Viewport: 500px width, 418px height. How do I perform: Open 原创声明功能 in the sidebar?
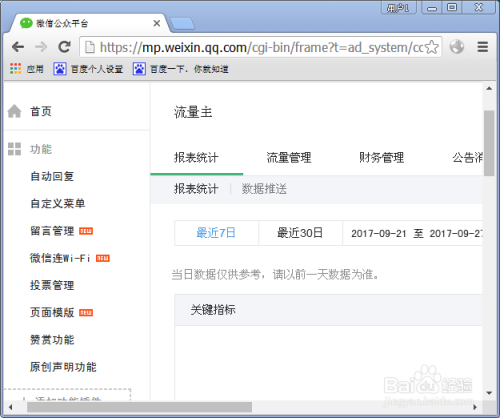pos(63,367)
